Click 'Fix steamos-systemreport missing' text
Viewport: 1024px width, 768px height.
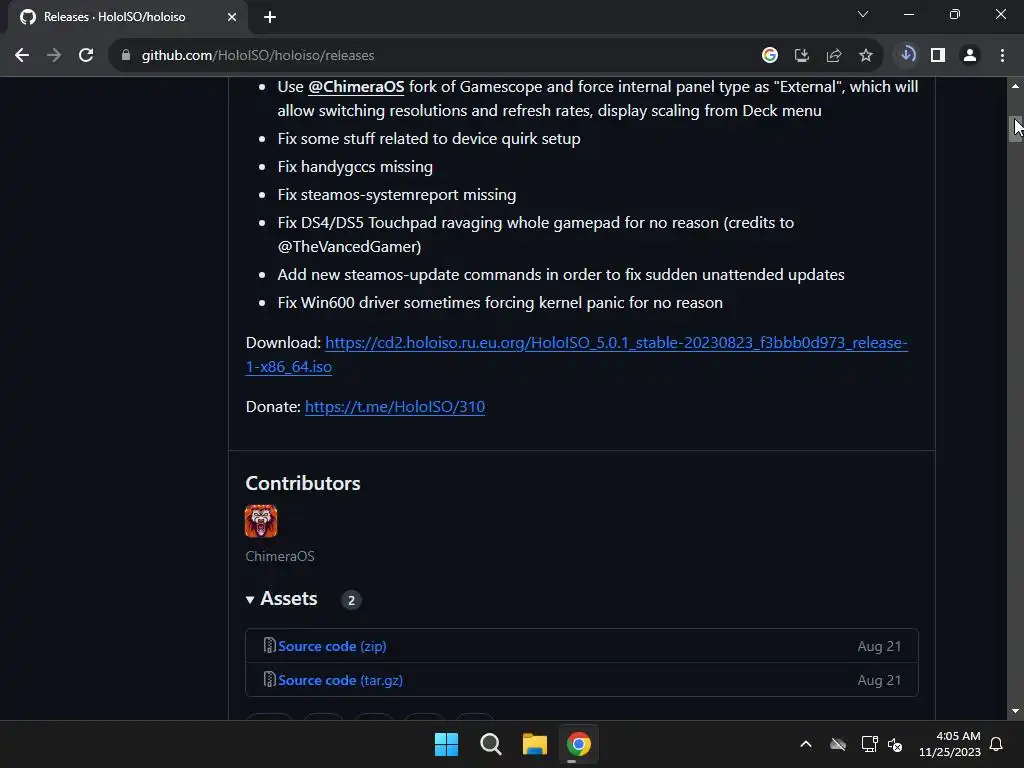tap(397, 195)
